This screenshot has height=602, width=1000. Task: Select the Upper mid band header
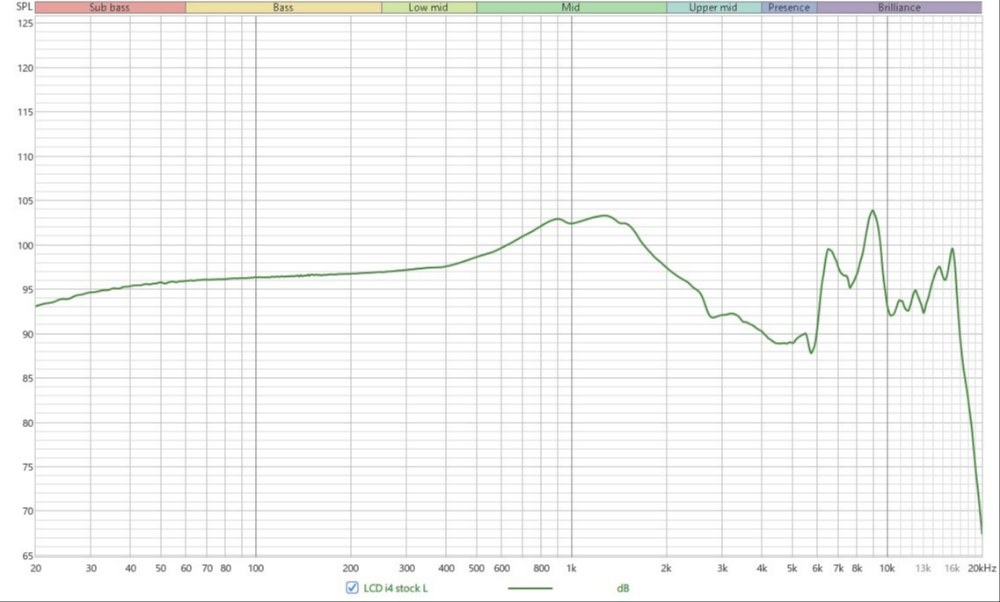pyautogui.click(x=714, y=8)
